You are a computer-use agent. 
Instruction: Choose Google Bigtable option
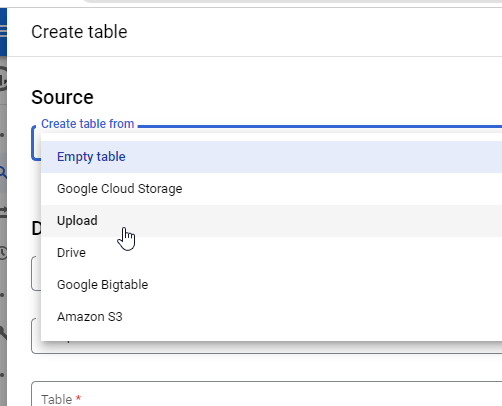click(271, 285)
